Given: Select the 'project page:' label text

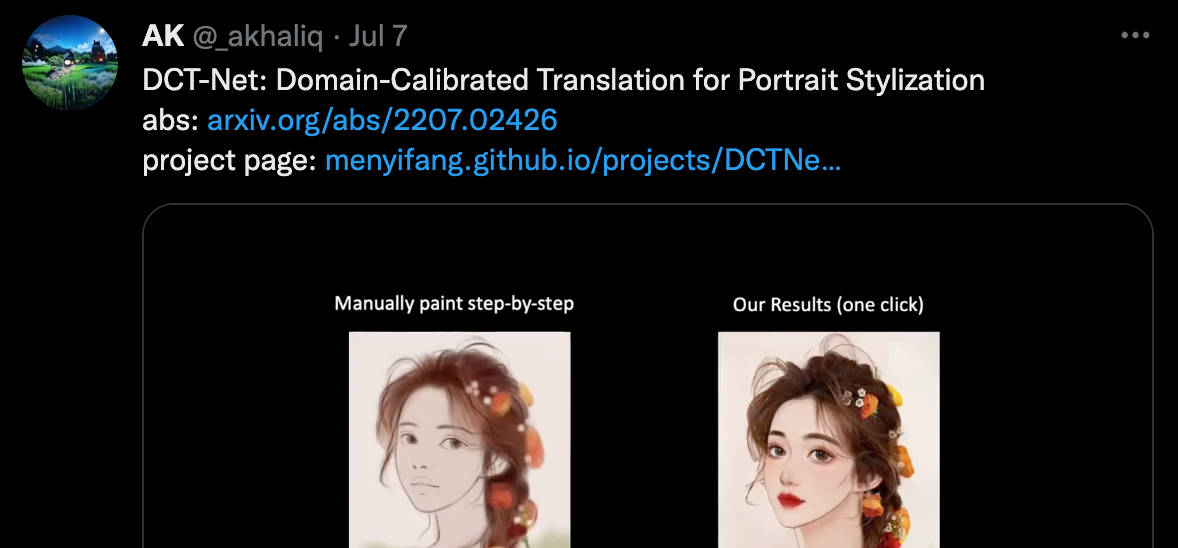Looking at the screenshot, I should (x=230, y=161).
